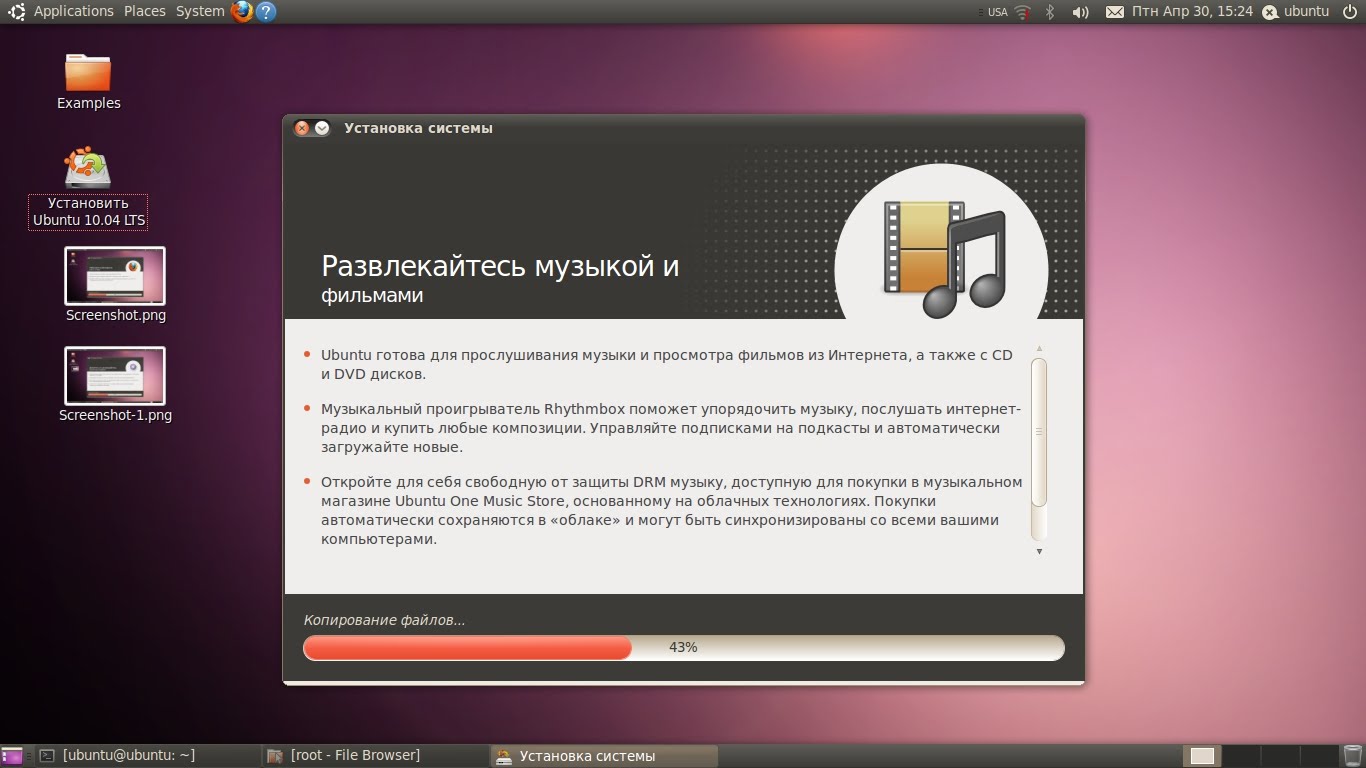Minimize the installer window with arrow button
1366x768 pixels.
point(322,128)
